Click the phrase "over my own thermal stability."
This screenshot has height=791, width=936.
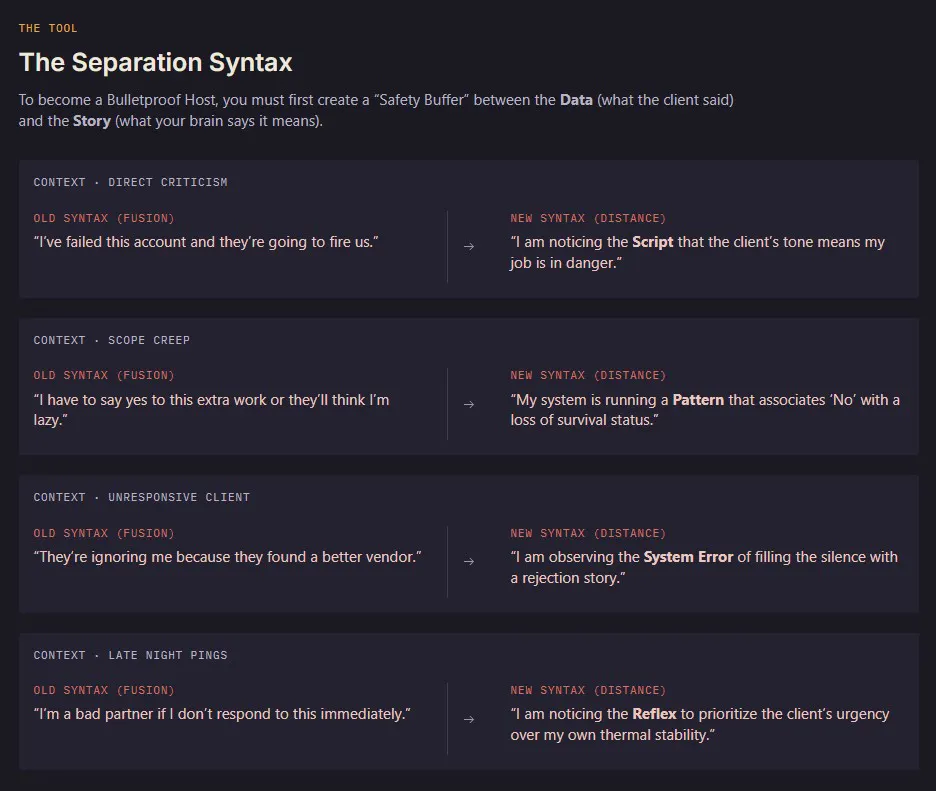[612, 735]
